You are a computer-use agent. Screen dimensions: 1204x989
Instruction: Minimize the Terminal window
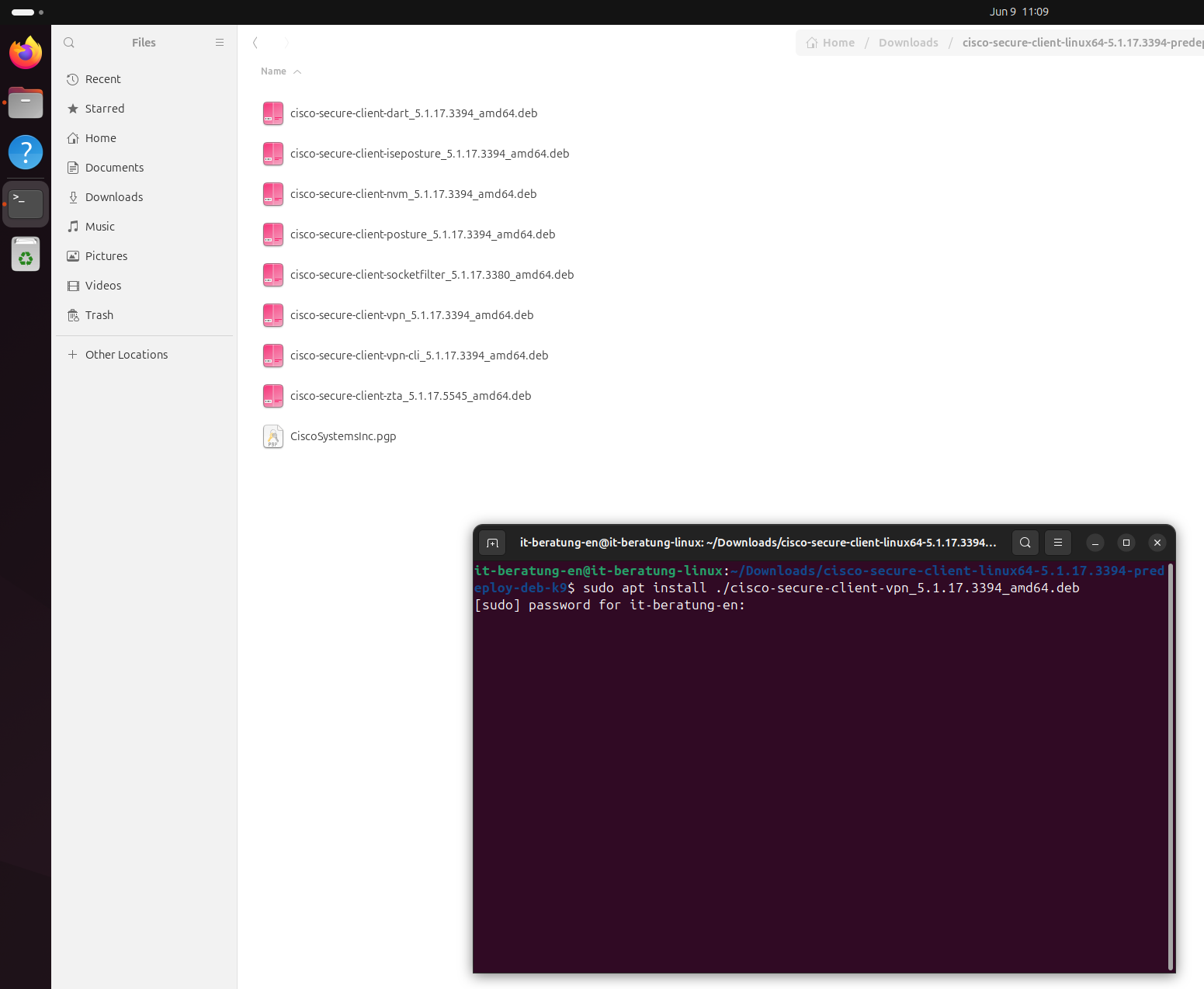click(x=1095, y=543)
